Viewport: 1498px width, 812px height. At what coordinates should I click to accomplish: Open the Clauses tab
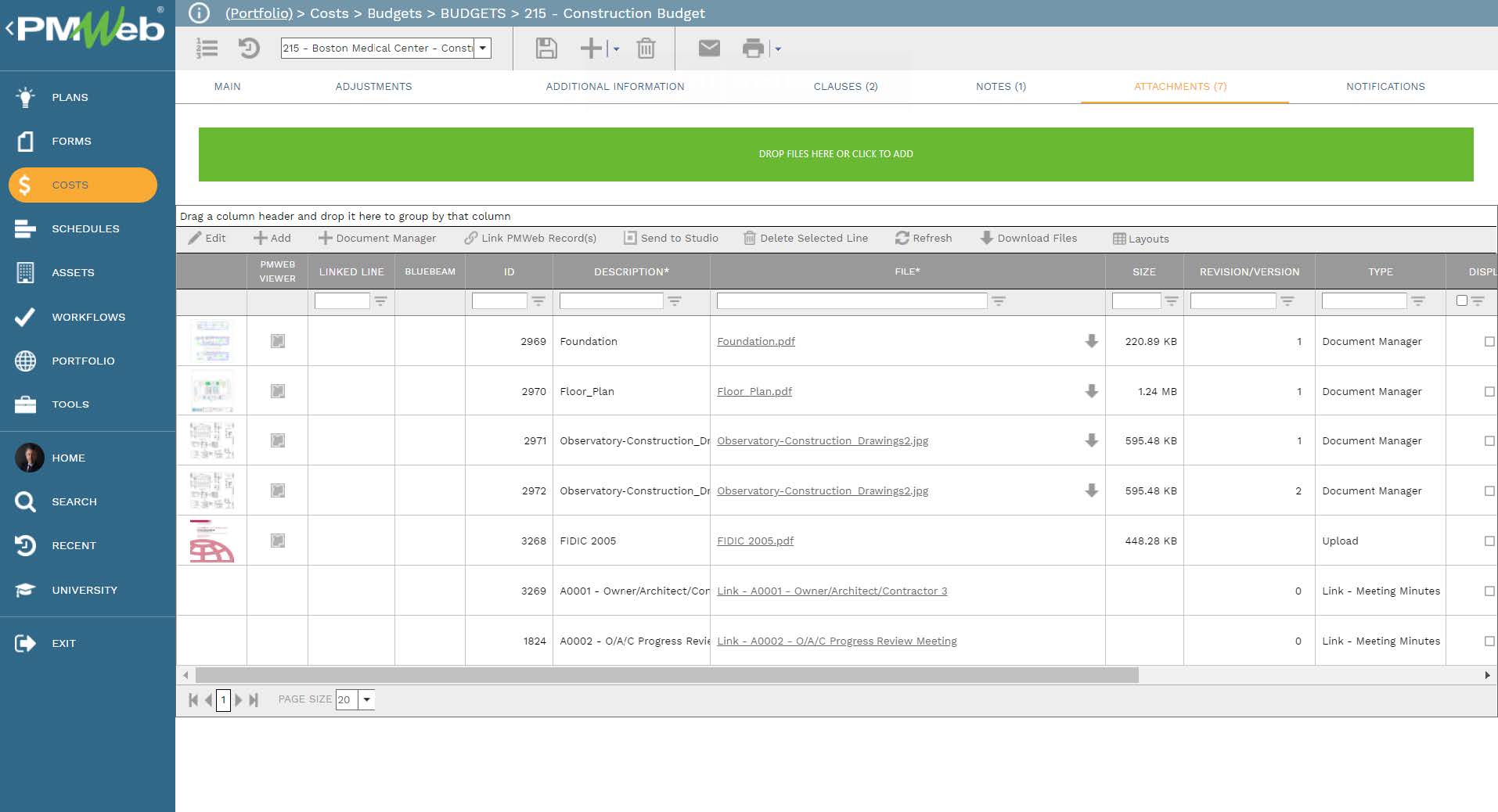845,86
